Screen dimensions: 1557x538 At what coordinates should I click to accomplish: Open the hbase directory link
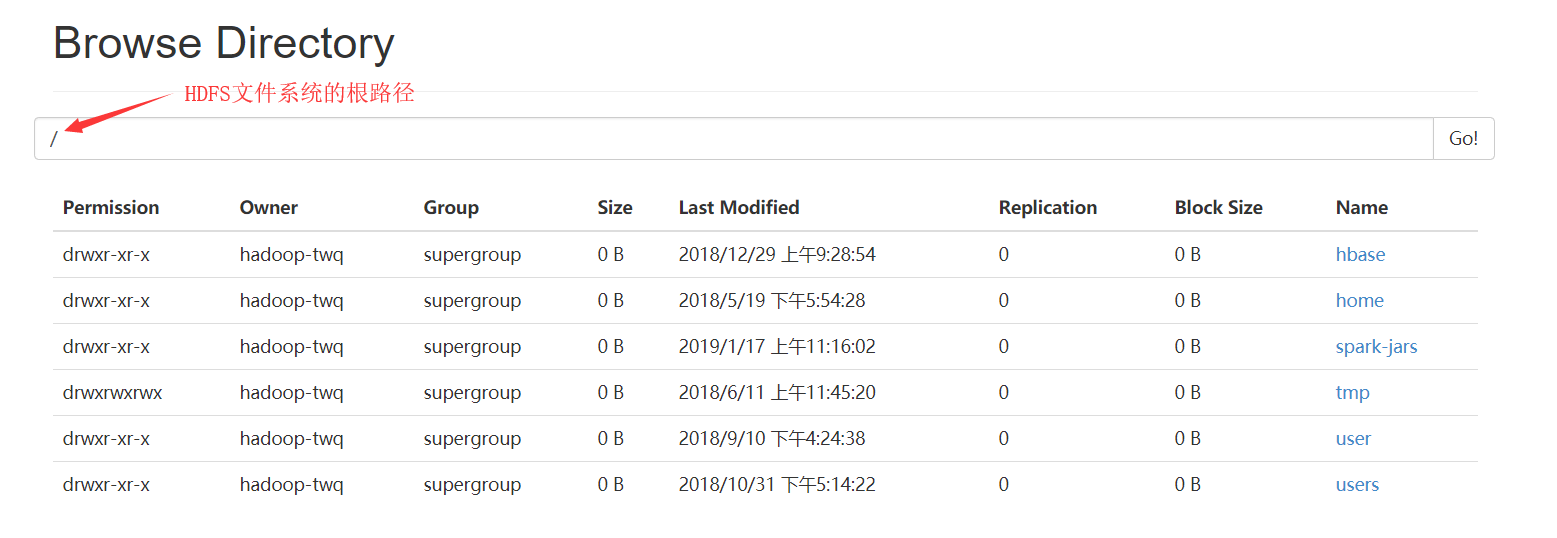coord(1360,254)
